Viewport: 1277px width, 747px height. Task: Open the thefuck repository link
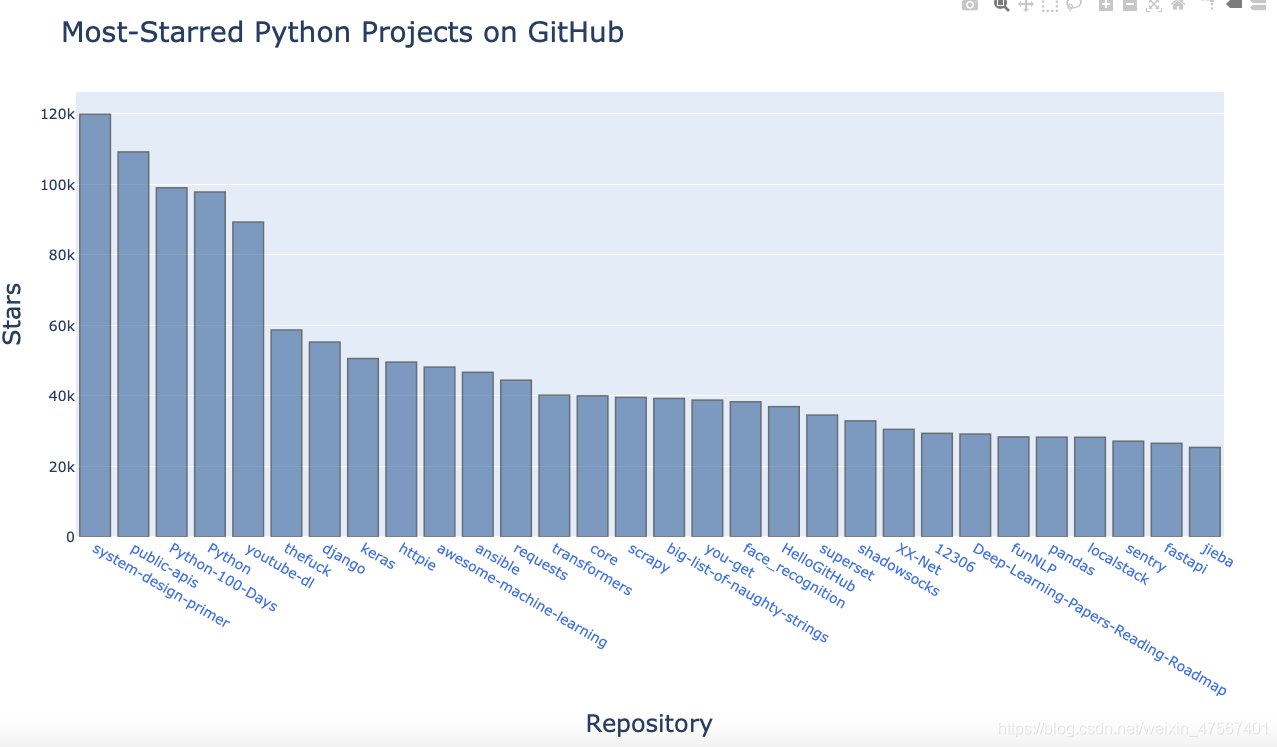(307, 559)
